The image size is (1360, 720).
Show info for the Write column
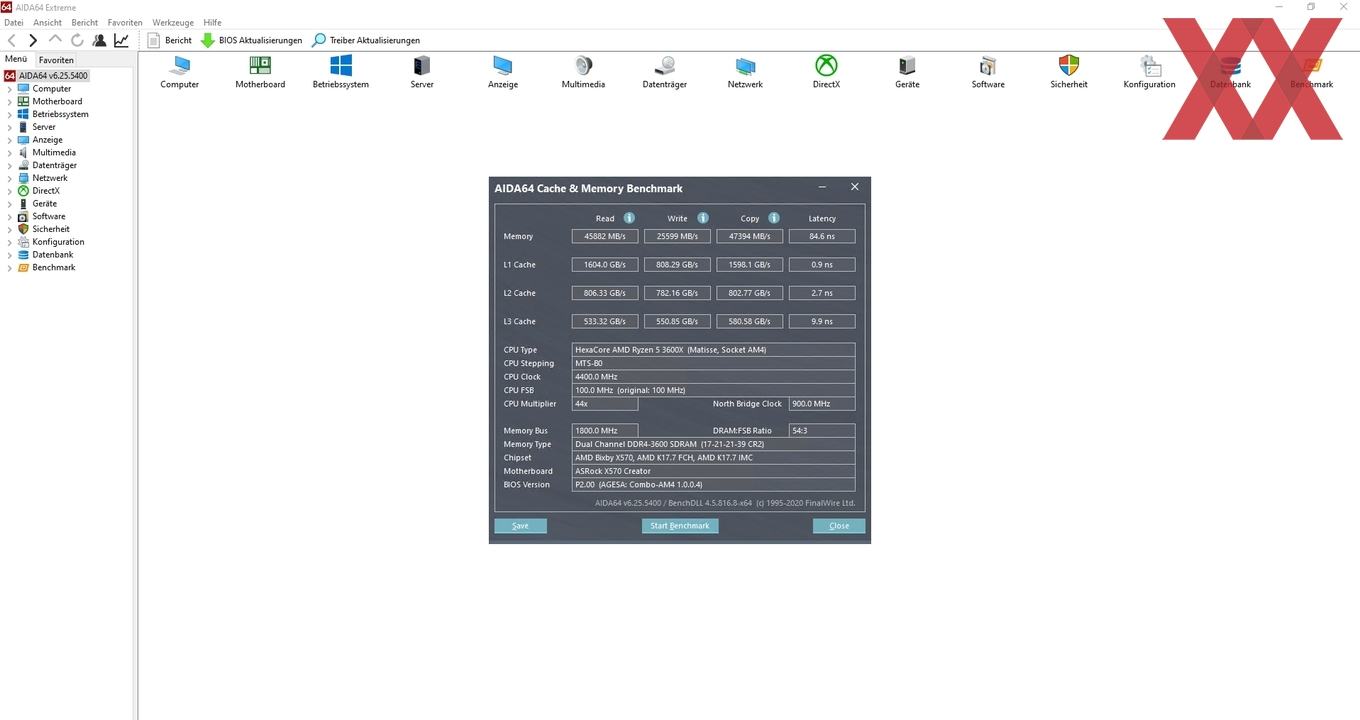(x=703, y=218)
